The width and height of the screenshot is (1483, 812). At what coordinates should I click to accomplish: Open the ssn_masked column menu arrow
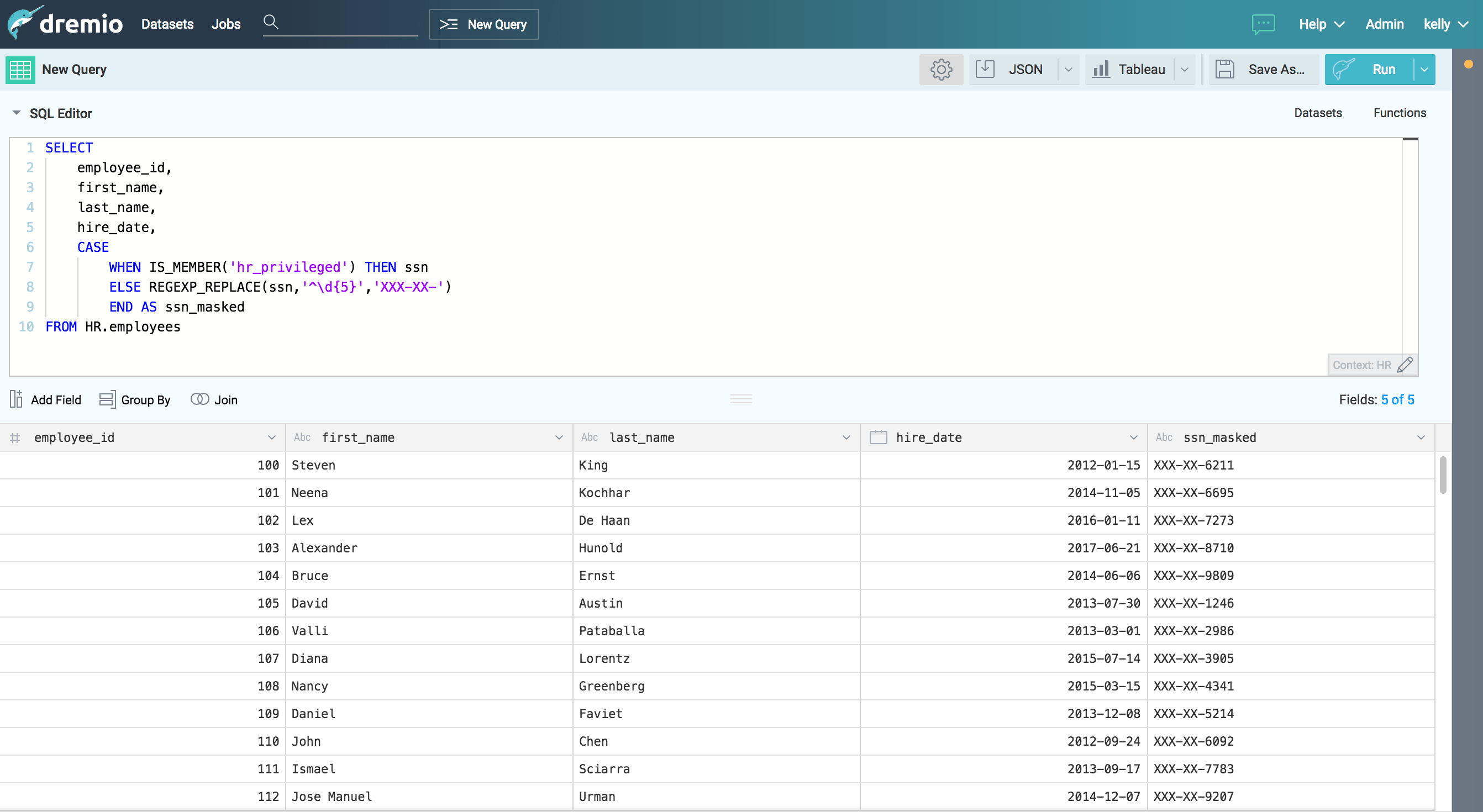pyautogui.click(x=1421, y=437)
